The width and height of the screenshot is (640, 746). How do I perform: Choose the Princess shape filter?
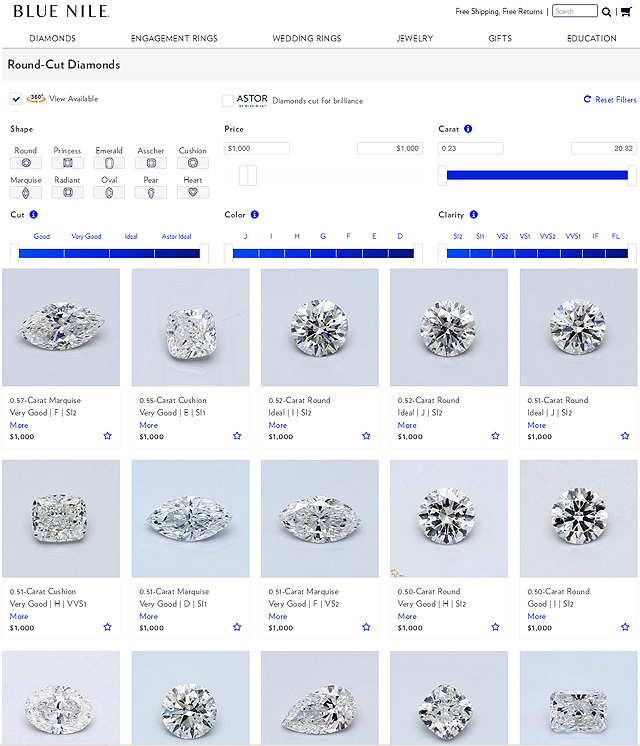pyautogui.click(x=67, y=162)
